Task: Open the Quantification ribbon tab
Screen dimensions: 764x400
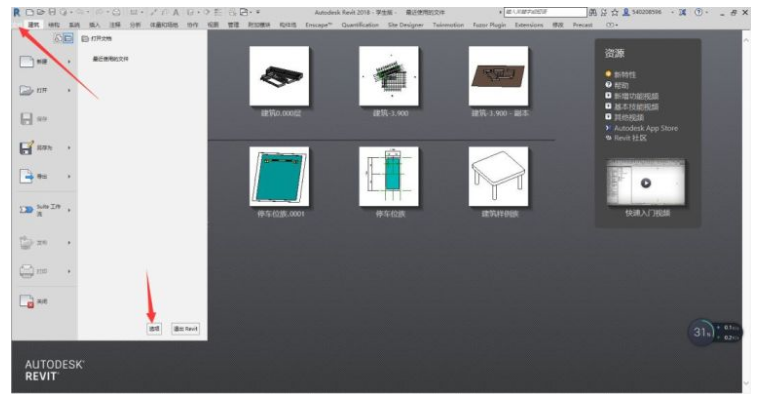Action: coord(360,25)
